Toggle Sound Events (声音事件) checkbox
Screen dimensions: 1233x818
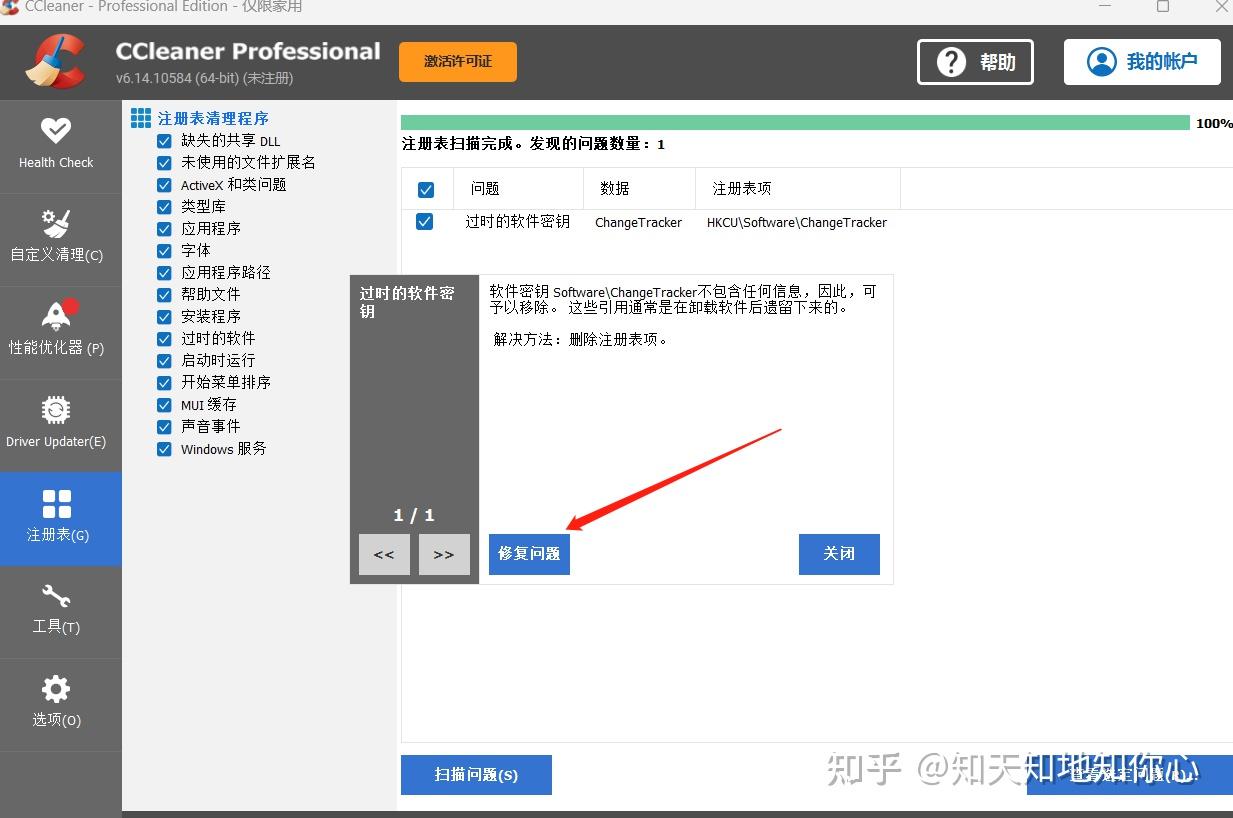(164, 427)
